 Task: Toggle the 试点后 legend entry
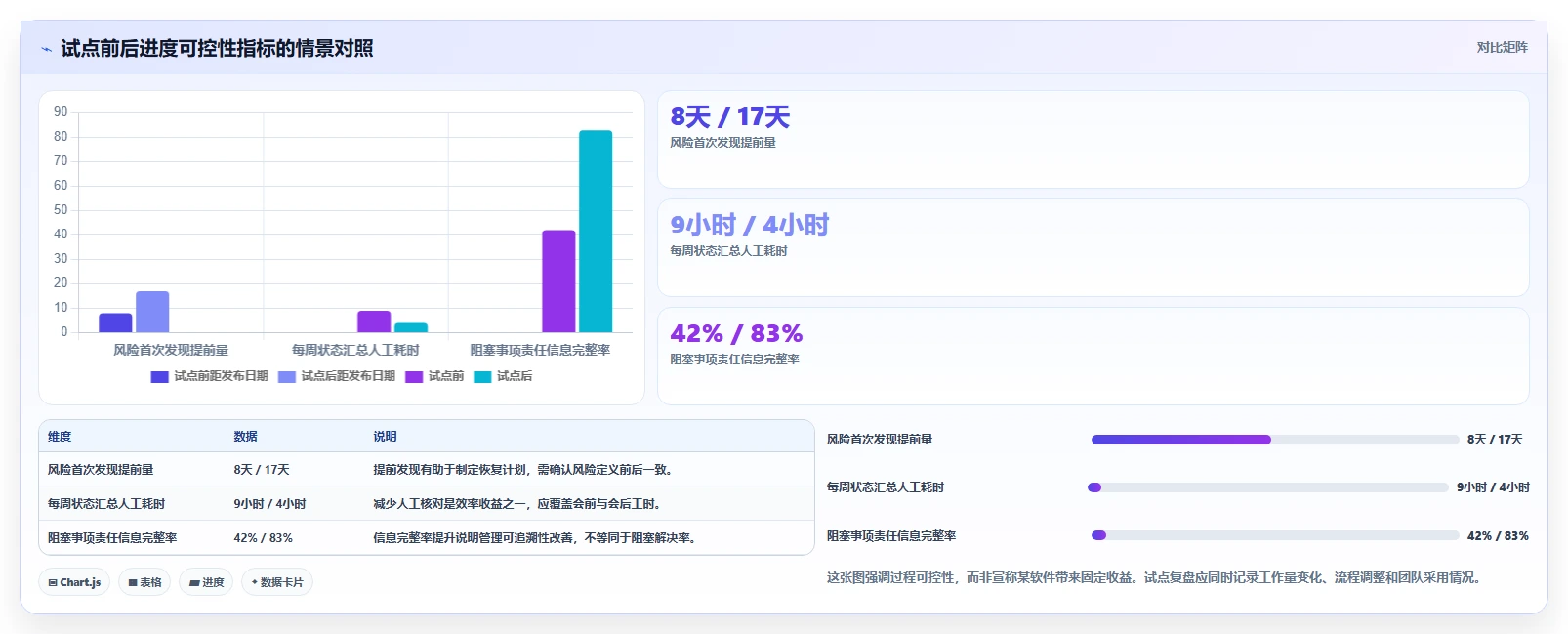click(x=503, y=376)
